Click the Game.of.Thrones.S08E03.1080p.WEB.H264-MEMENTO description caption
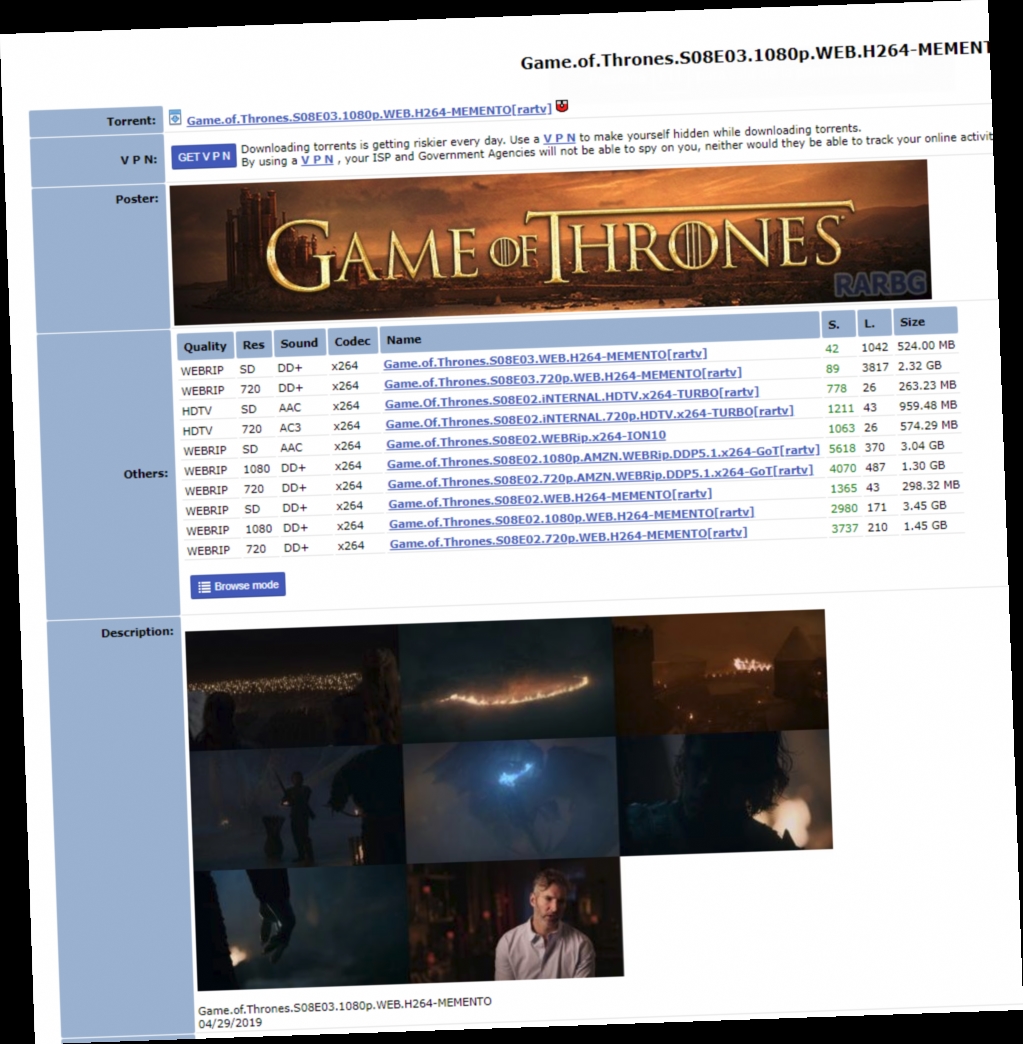 click(x=344, y=1006)
